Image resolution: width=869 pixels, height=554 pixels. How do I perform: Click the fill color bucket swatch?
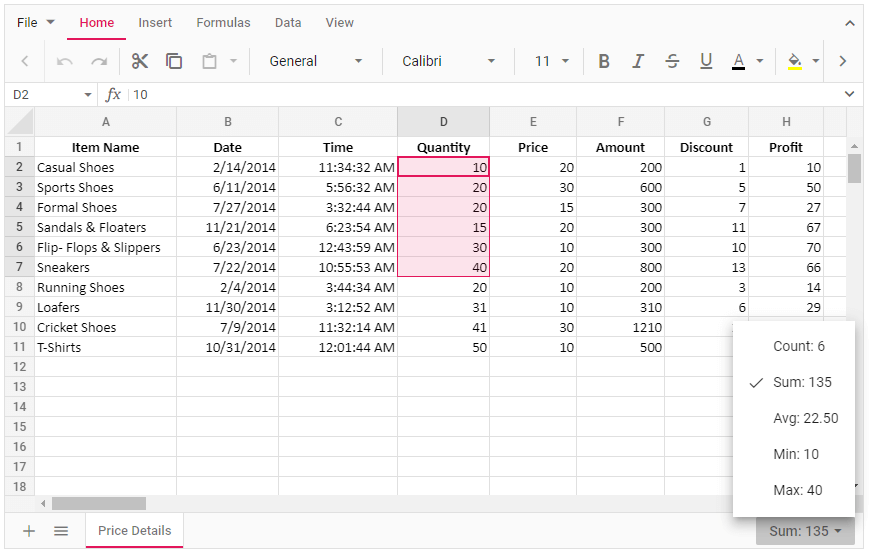pyautogui.click(x=795, y=61)
